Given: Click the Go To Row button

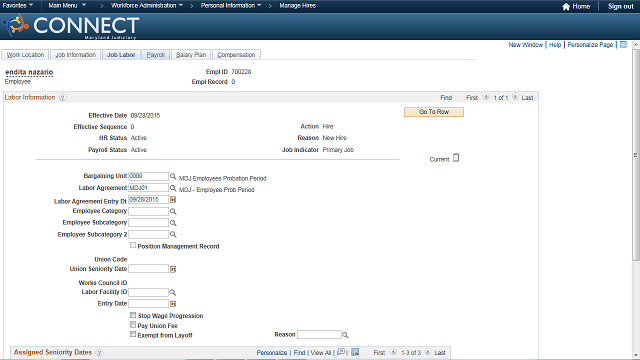Looking at the screenshot, I should tap(434, 112).
